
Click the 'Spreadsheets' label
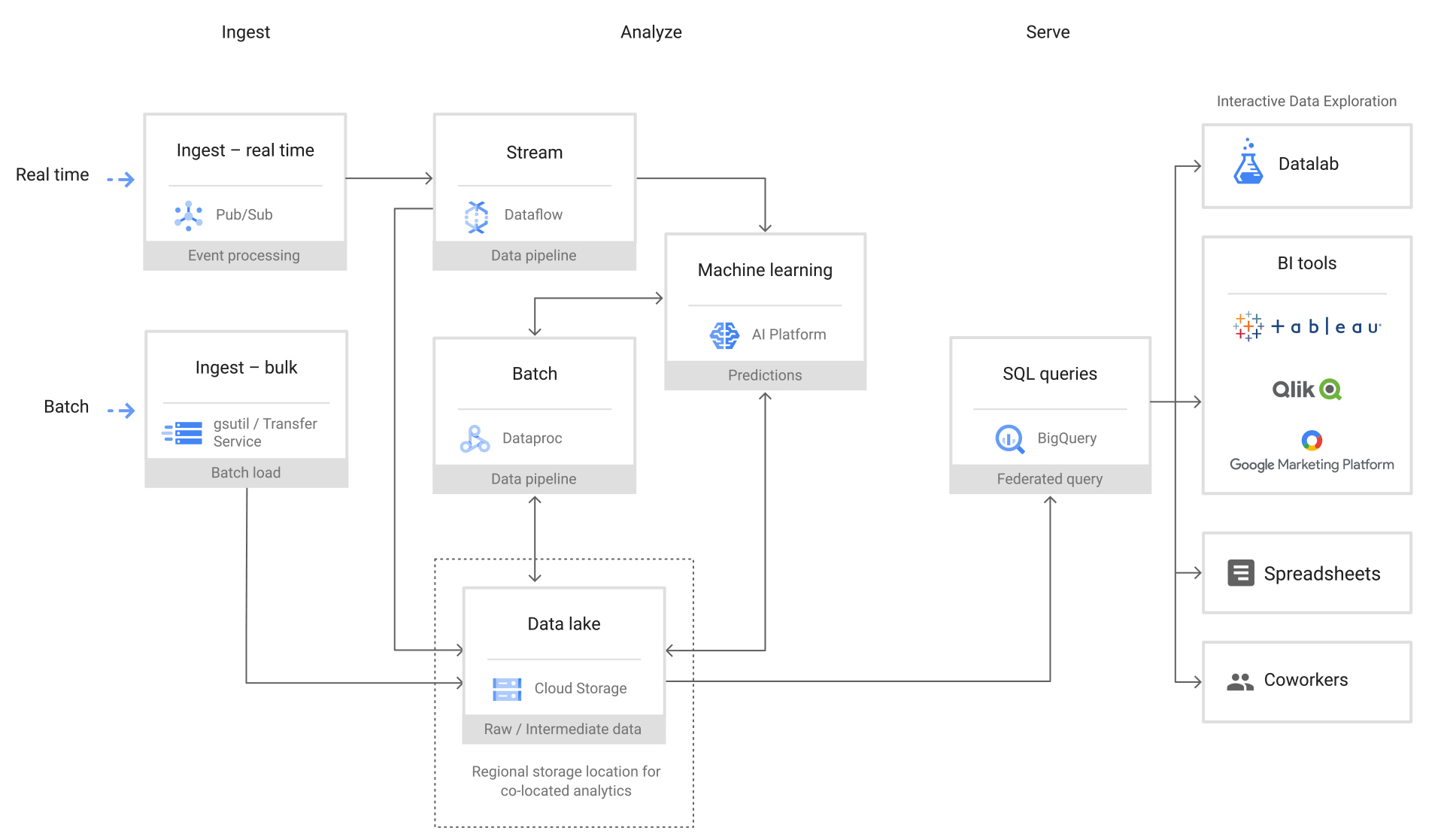pyautogui.click(x=1322, y=574)
